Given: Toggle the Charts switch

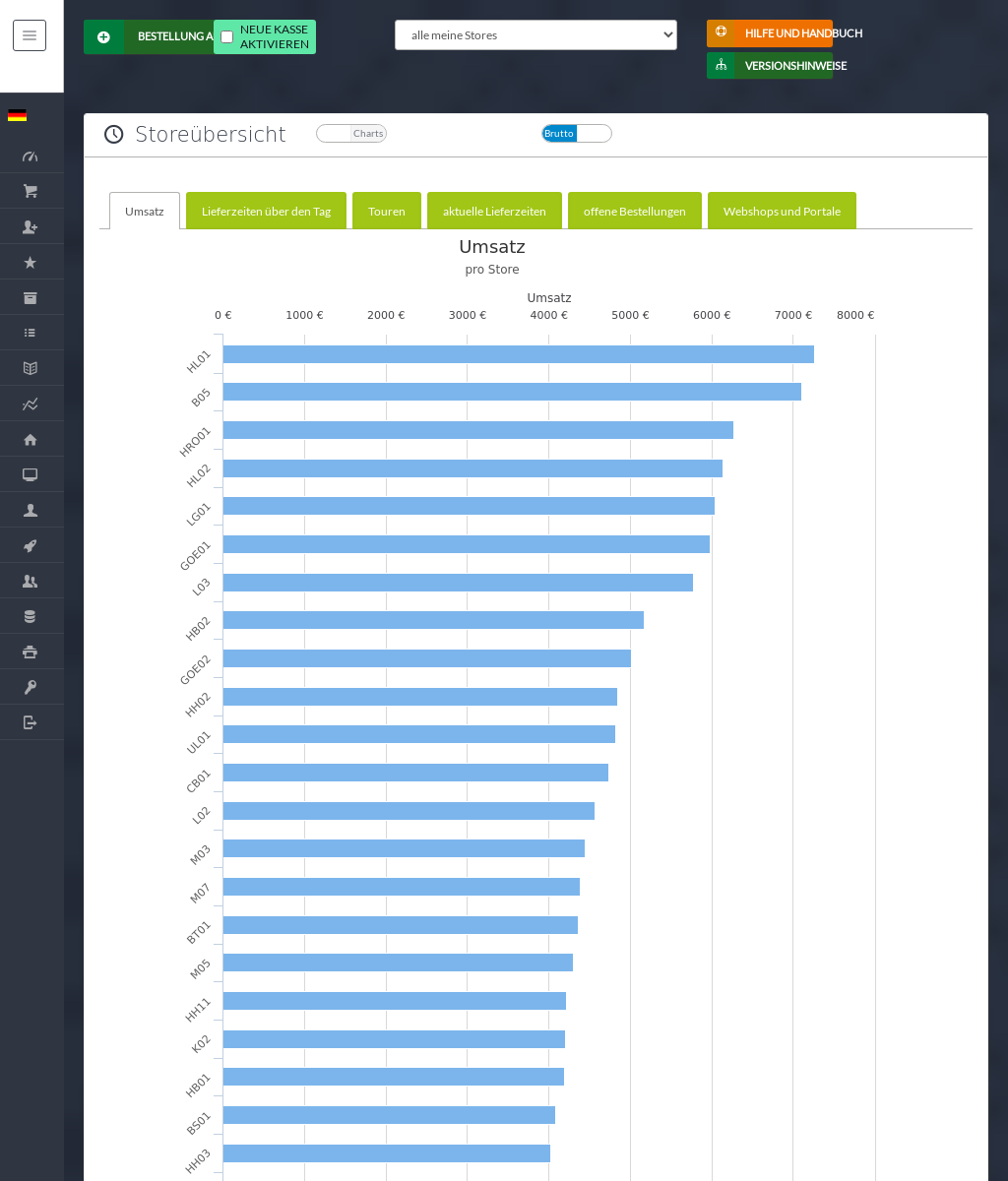Looking at the screenshot, I should click(x=351, y=134).
